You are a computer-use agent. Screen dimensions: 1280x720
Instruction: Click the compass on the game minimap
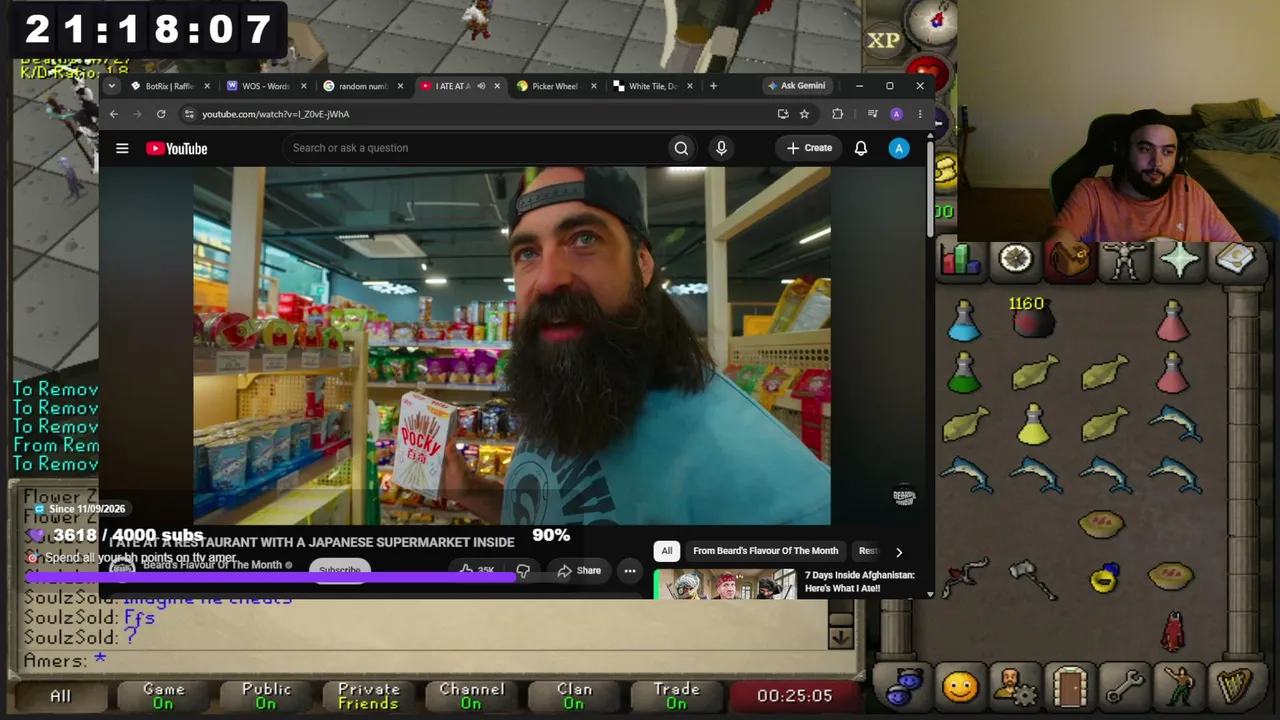933,20
